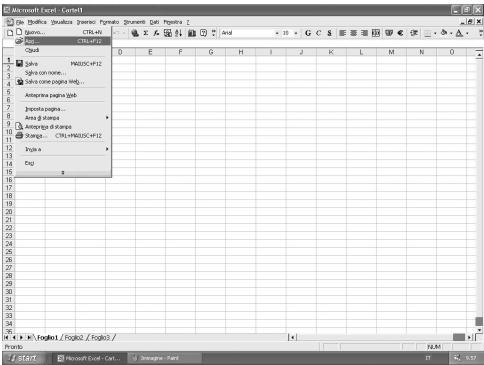484x365 pixels.
Task: Click the Paste Function fx icon
Action: [x=156, y=33]
